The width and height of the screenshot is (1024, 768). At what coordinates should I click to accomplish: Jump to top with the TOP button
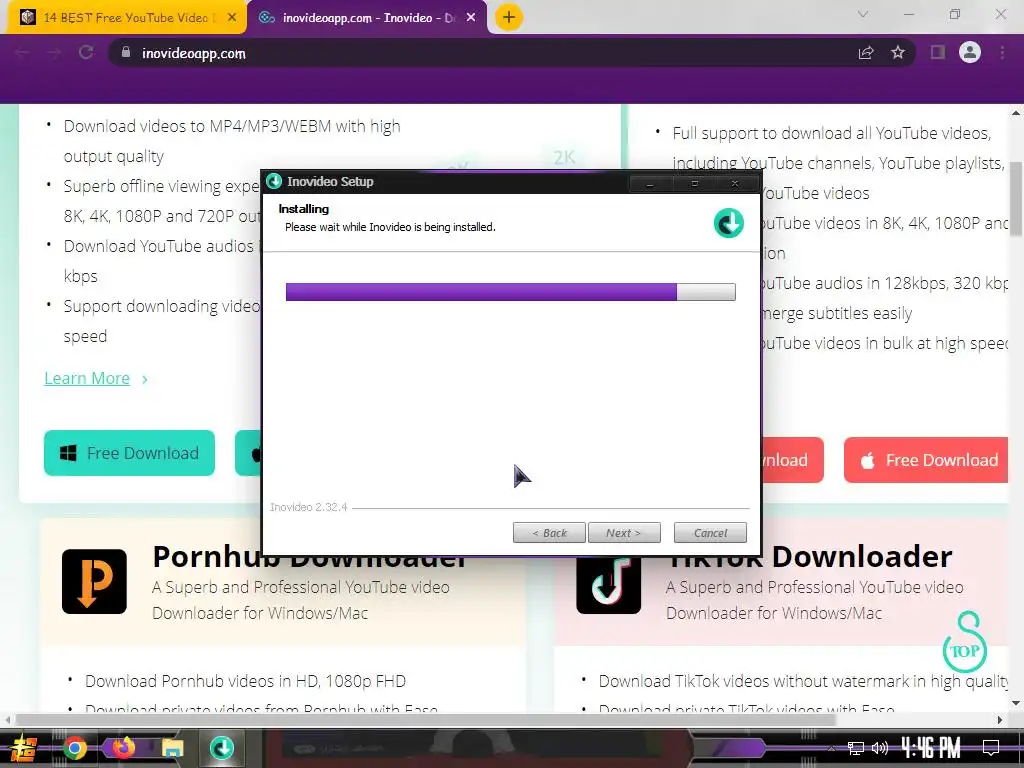click(x=965, y=643)
